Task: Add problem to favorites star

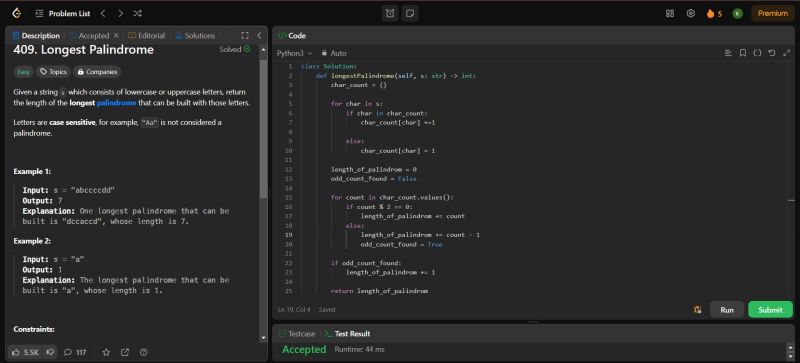Action: coord(106,352)
